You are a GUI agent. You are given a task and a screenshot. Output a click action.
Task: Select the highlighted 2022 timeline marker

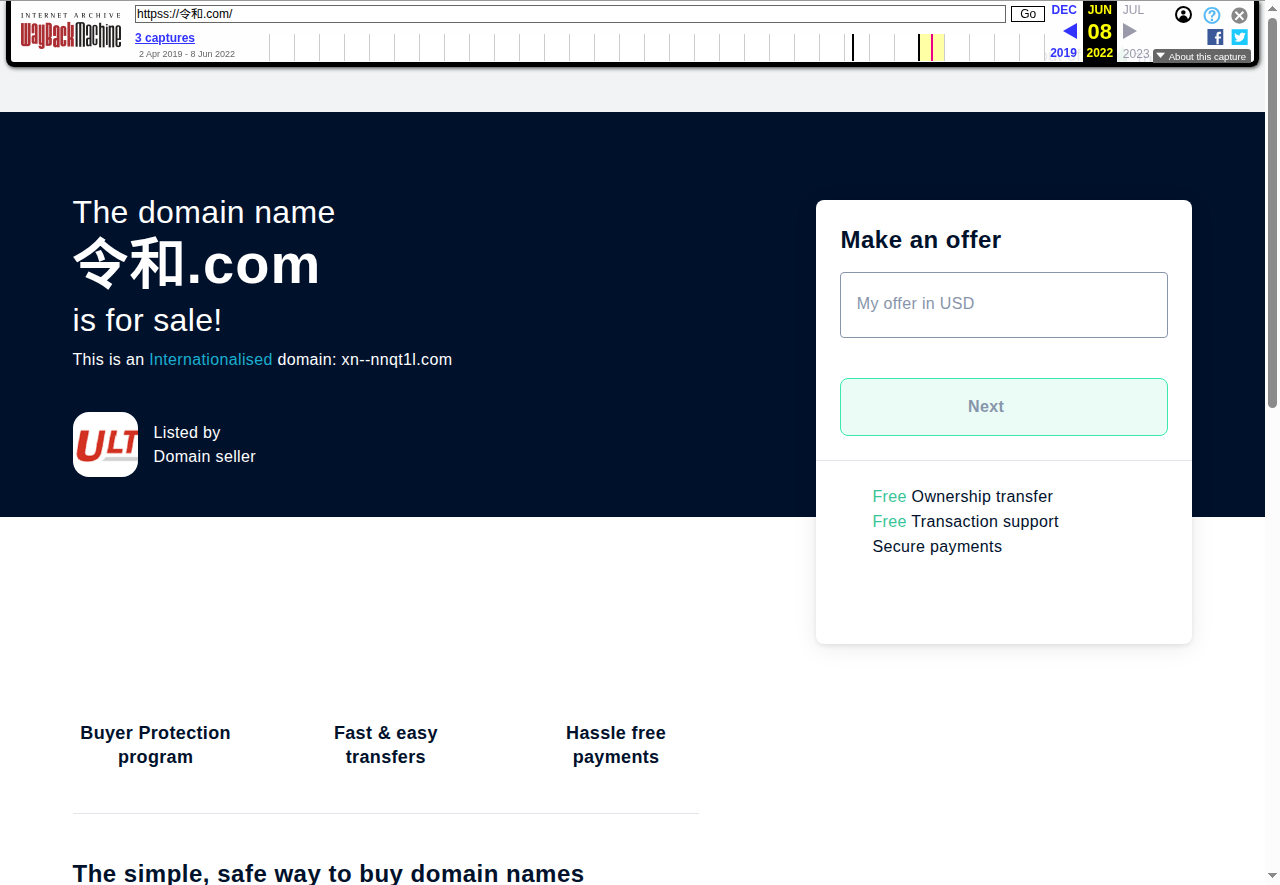(931, 47)
